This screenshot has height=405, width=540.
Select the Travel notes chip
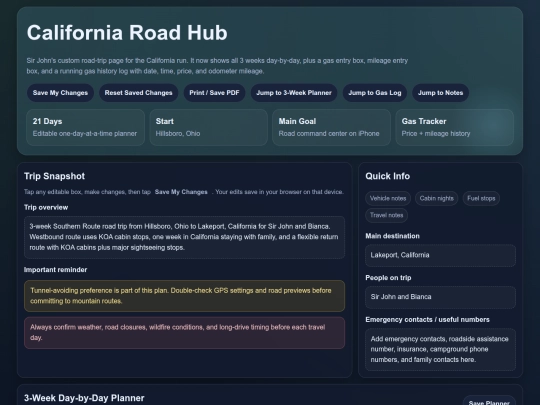tap(386, 215)
